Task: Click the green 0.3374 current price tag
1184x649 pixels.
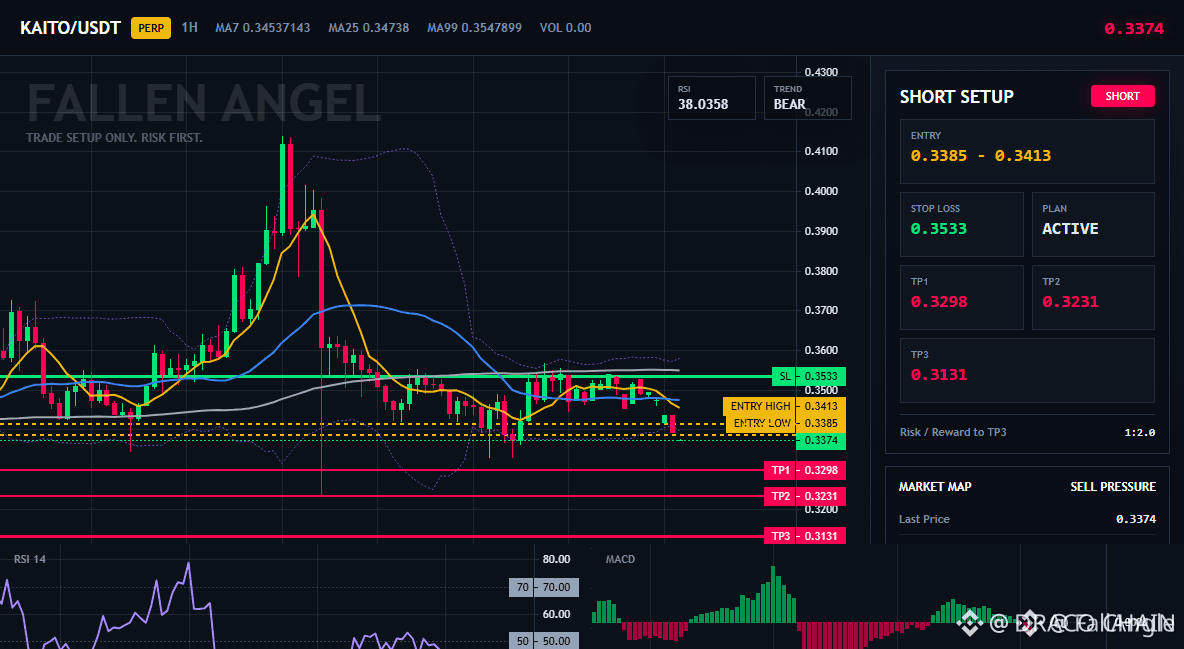Action: [x=821, y=440]
